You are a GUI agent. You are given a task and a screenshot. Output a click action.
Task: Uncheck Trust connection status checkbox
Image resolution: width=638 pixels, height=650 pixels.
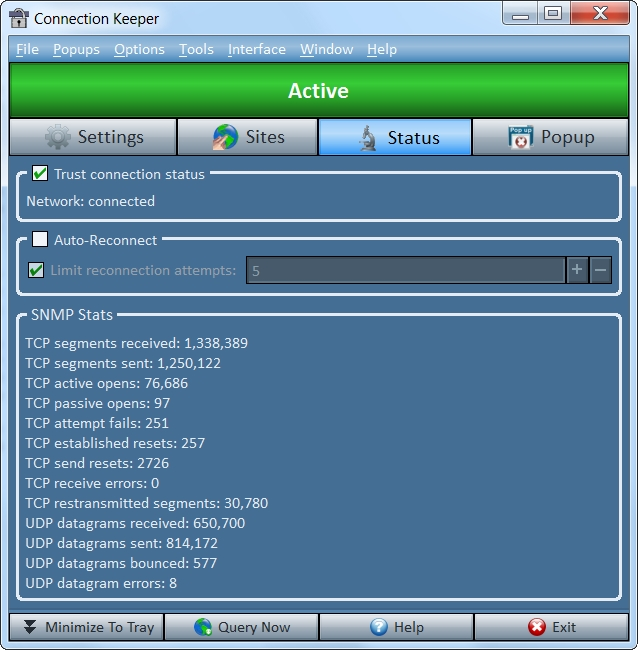coord(40,173)
